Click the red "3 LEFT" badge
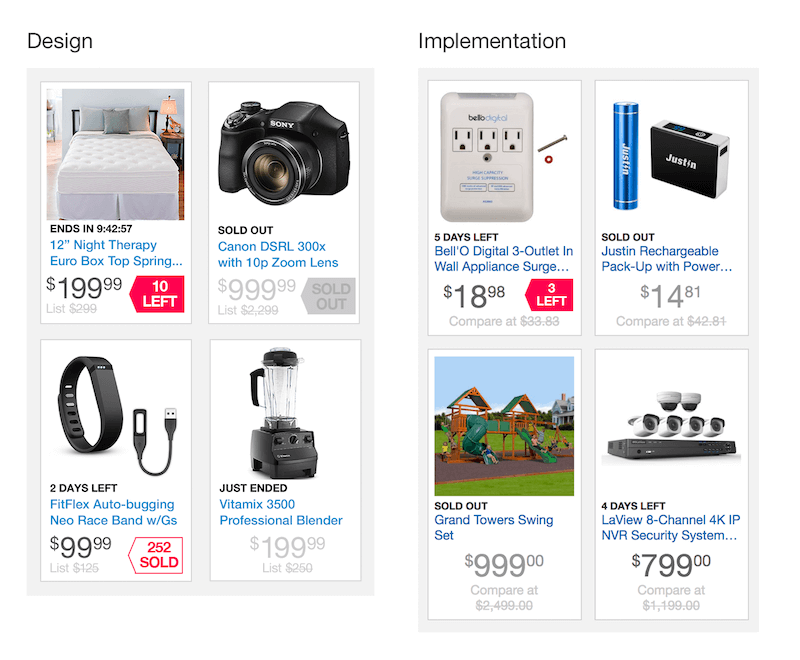 (x=550, y=294)
